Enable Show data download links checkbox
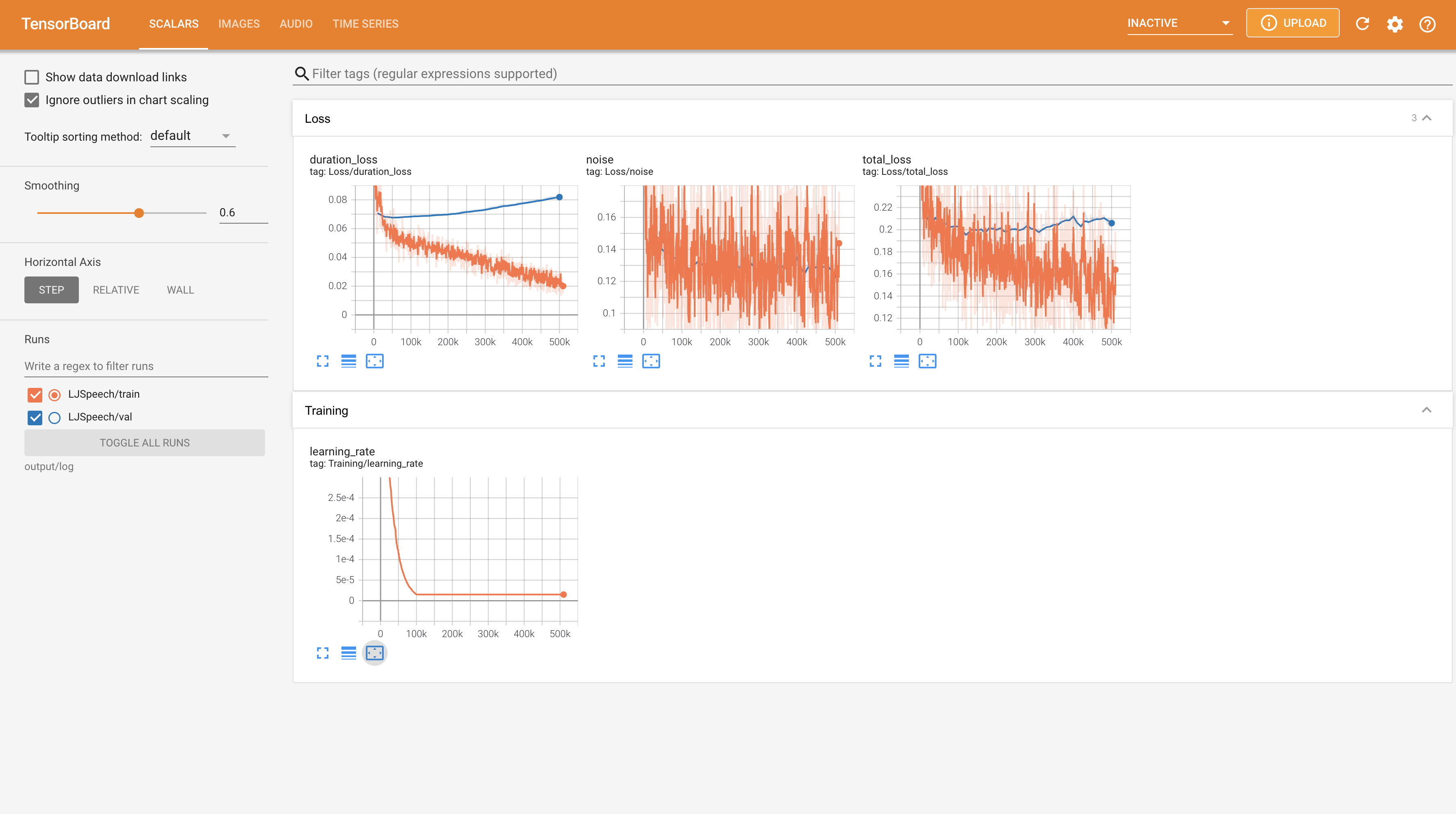 (x=32, y=77)
